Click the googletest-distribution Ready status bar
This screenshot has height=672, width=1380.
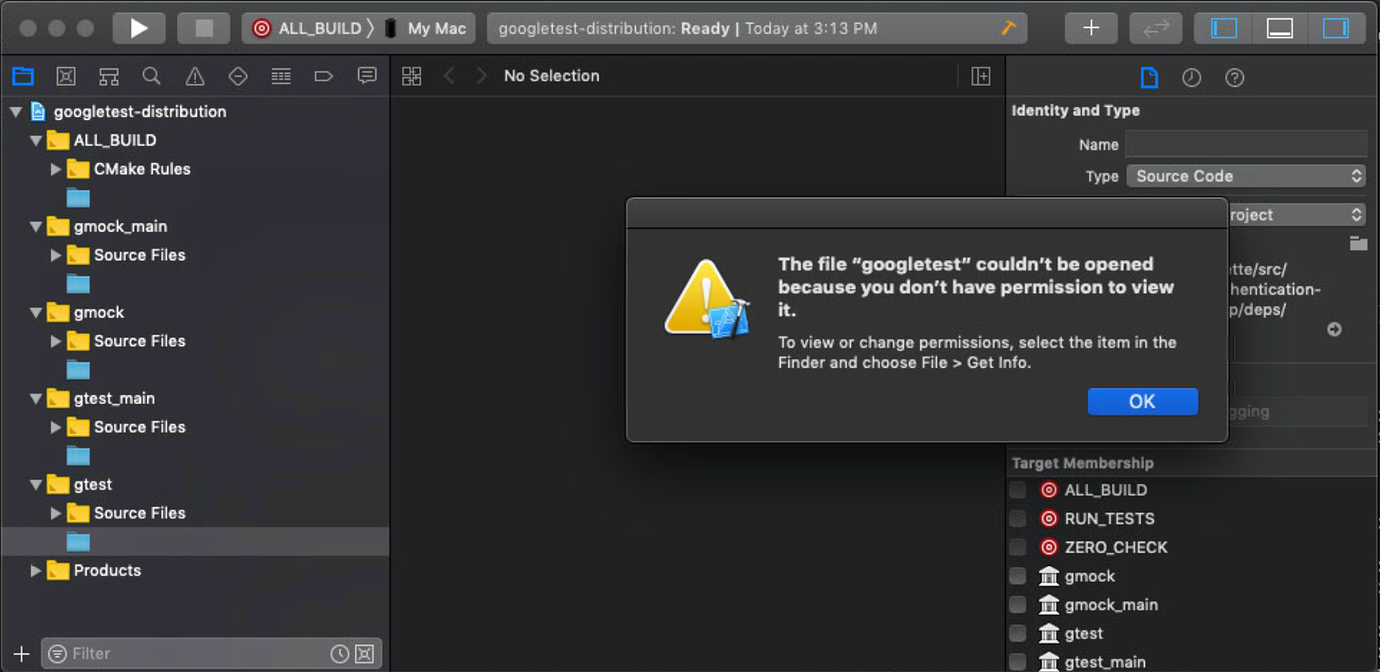[x=757, y=28]
